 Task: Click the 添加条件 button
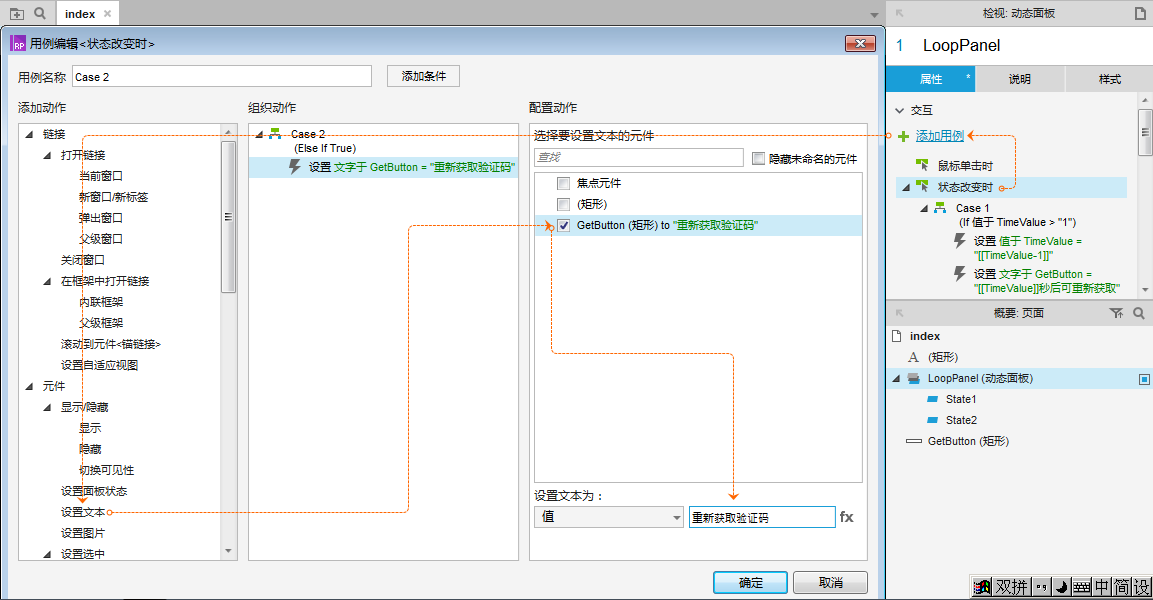(x=423, y=76)
